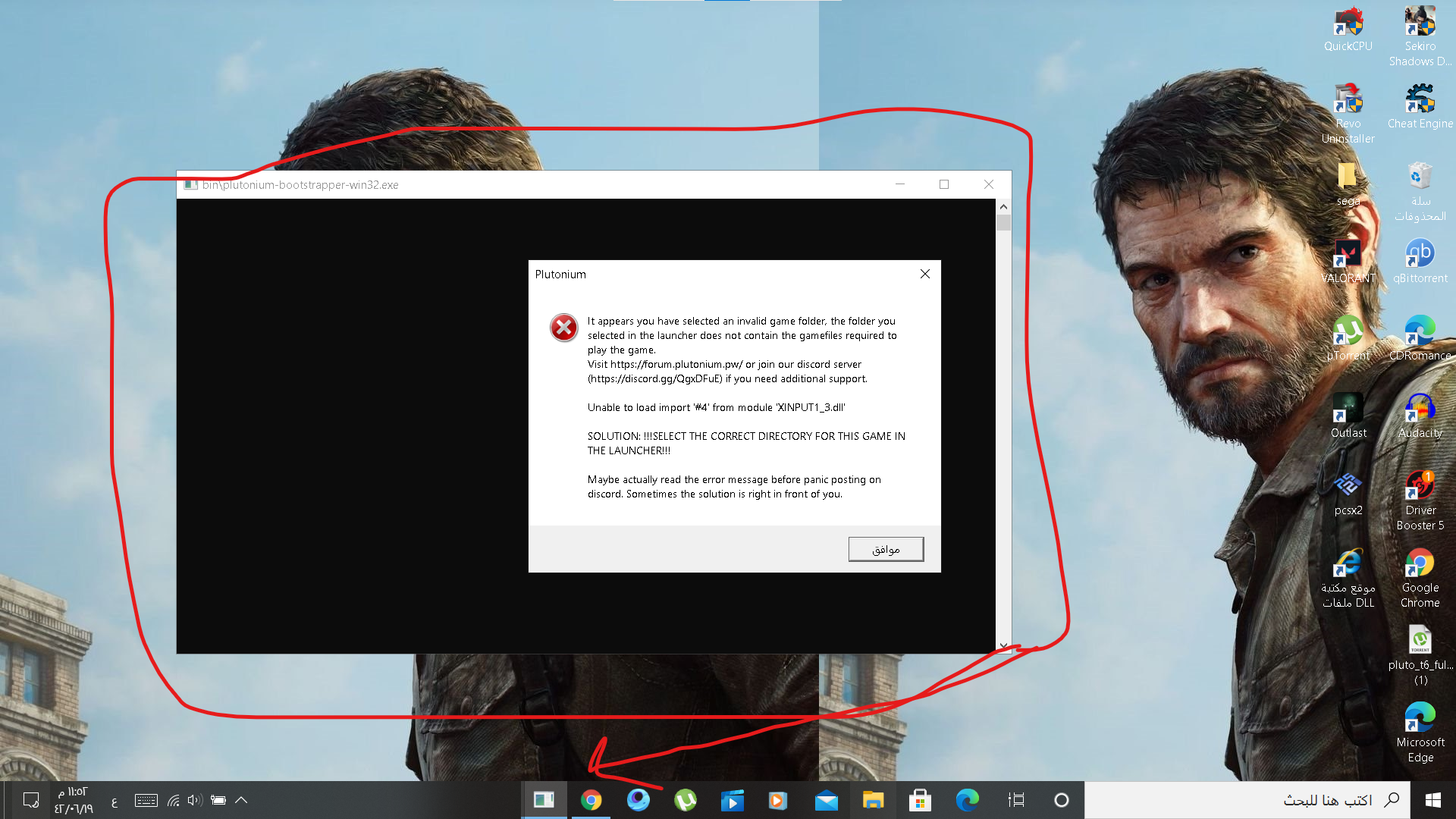Close the Plutonium error dialog

coord(924,274)
